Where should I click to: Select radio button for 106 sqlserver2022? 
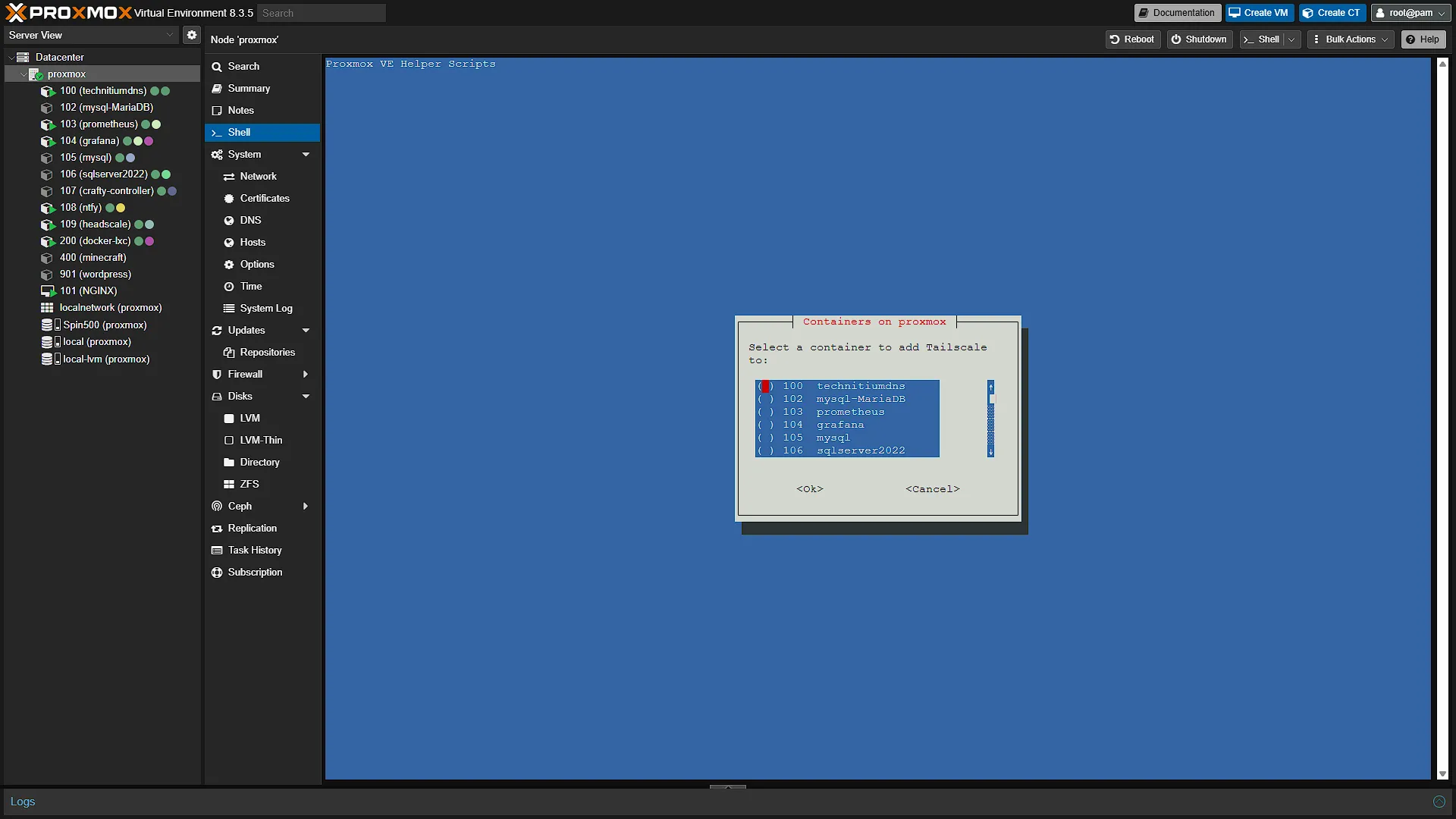pyautogui.click(x=765, y=451)
